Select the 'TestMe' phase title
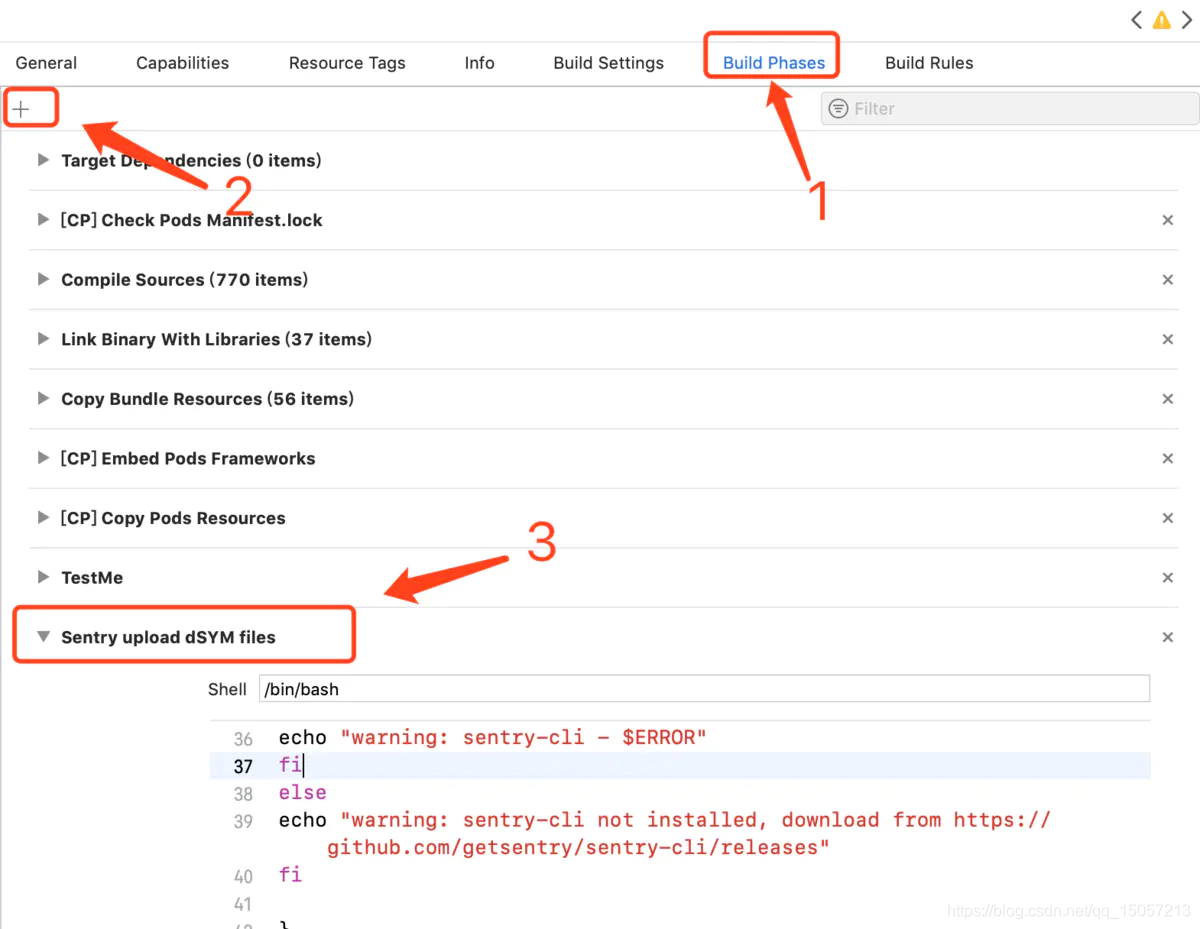This screenshot has width=1200, height=929. pyautogui.click(x=92, y=578)
